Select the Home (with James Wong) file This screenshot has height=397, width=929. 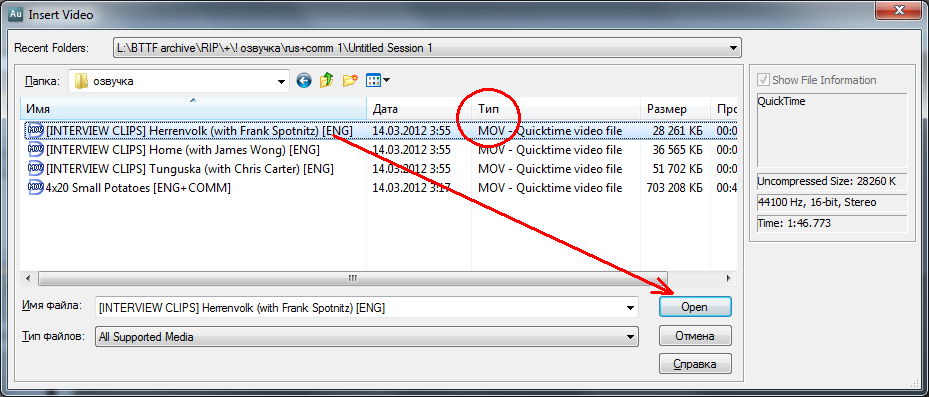point(182,149)
